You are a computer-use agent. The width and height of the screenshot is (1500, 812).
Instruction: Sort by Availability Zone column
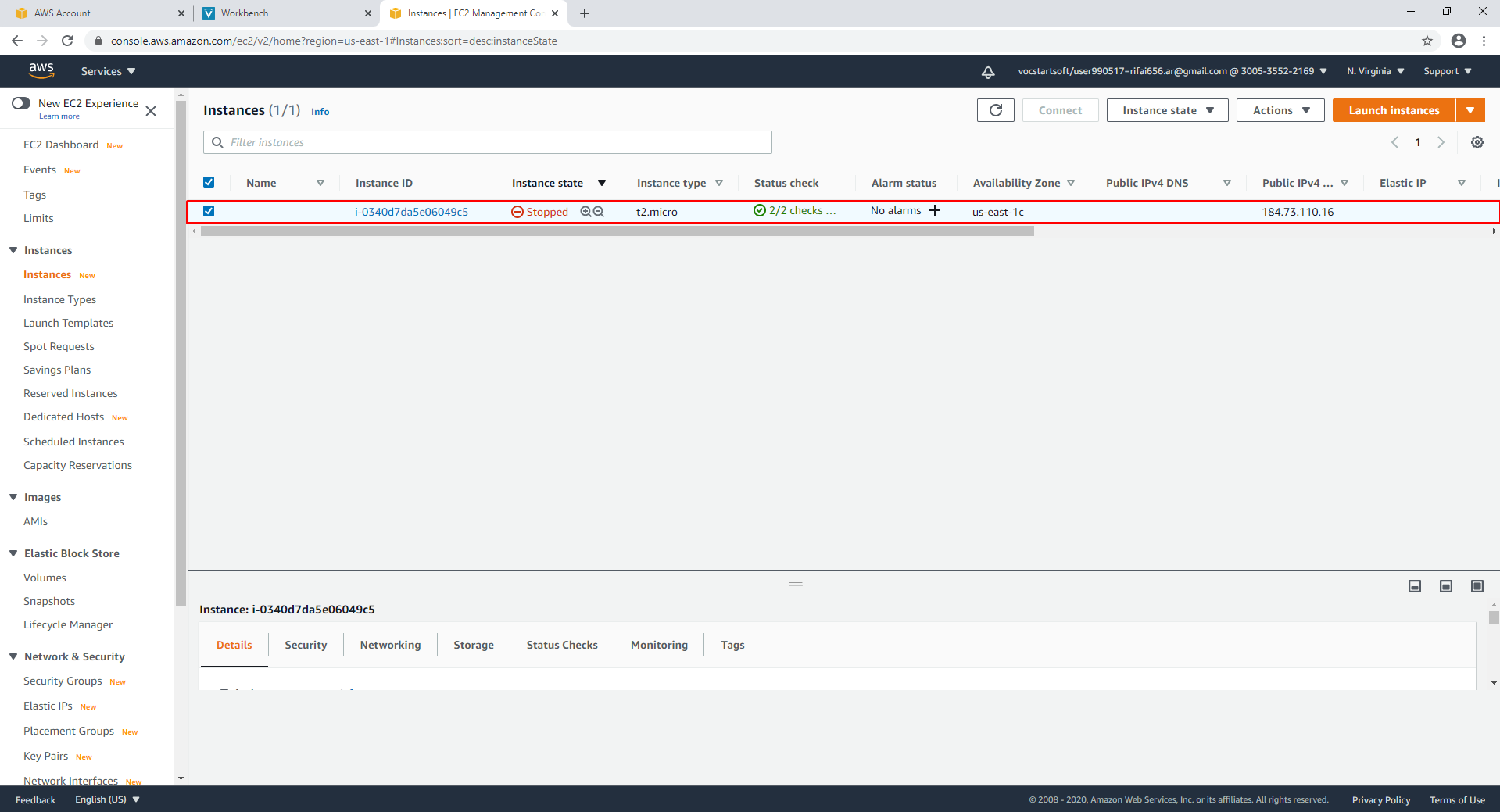tap(1023, 183)
